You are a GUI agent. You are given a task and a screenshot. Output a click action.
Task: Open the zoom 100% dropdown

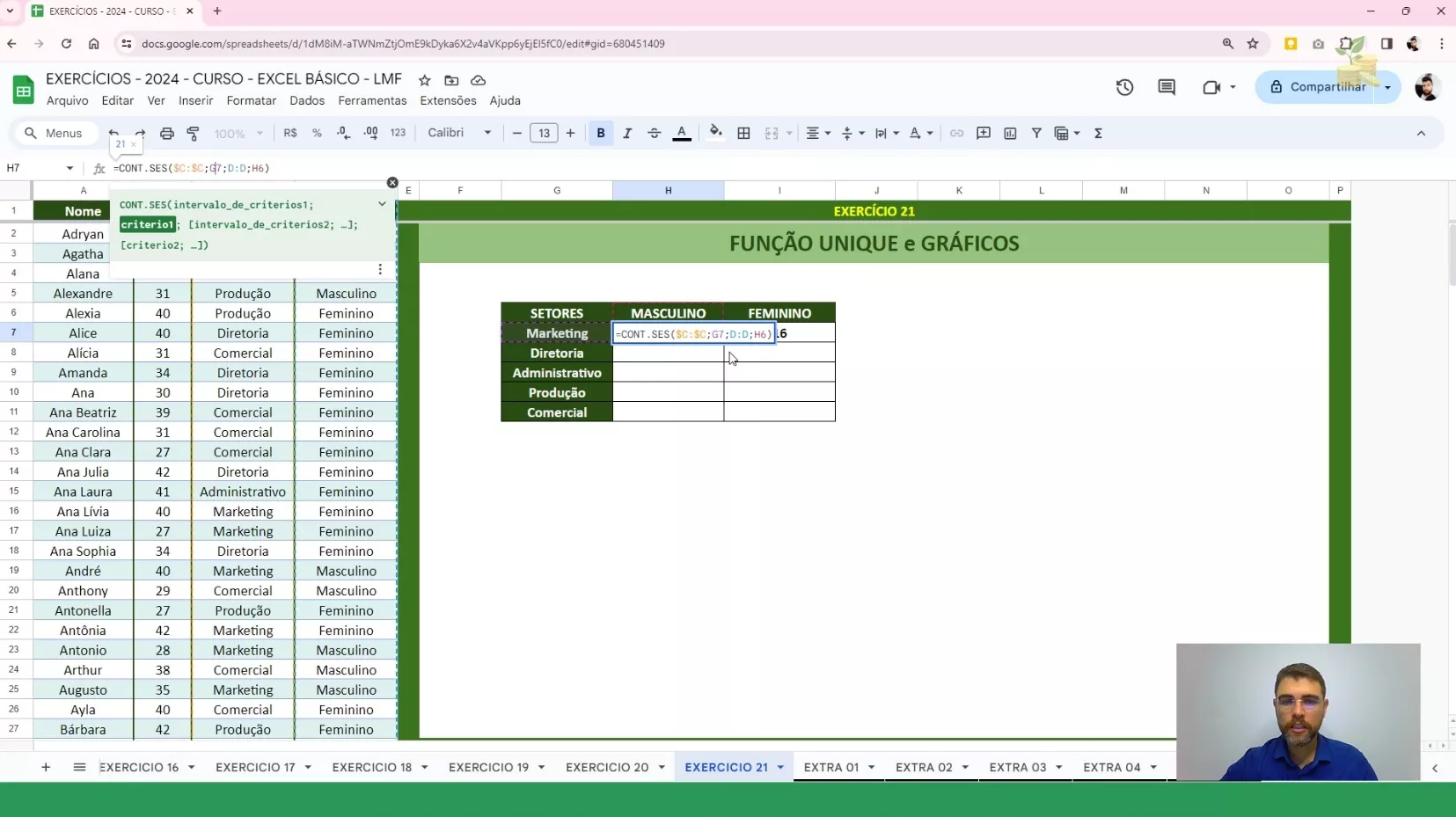click(x=238, y=134)
